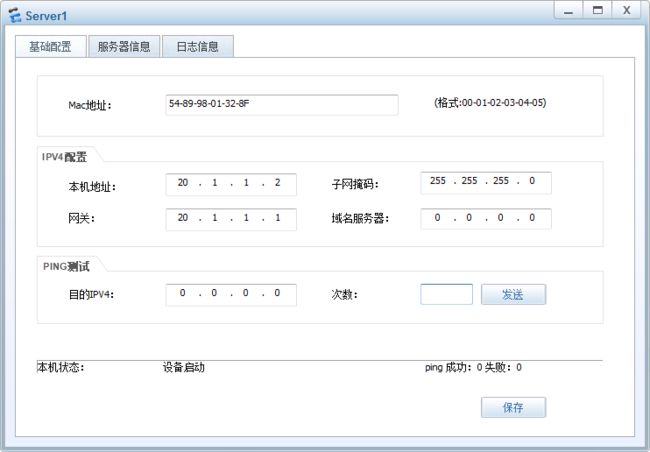This screenshot has width=650, height=452.
Task: Click the ping 成功: 0 失败: 0 status
Action: point(473,367)
